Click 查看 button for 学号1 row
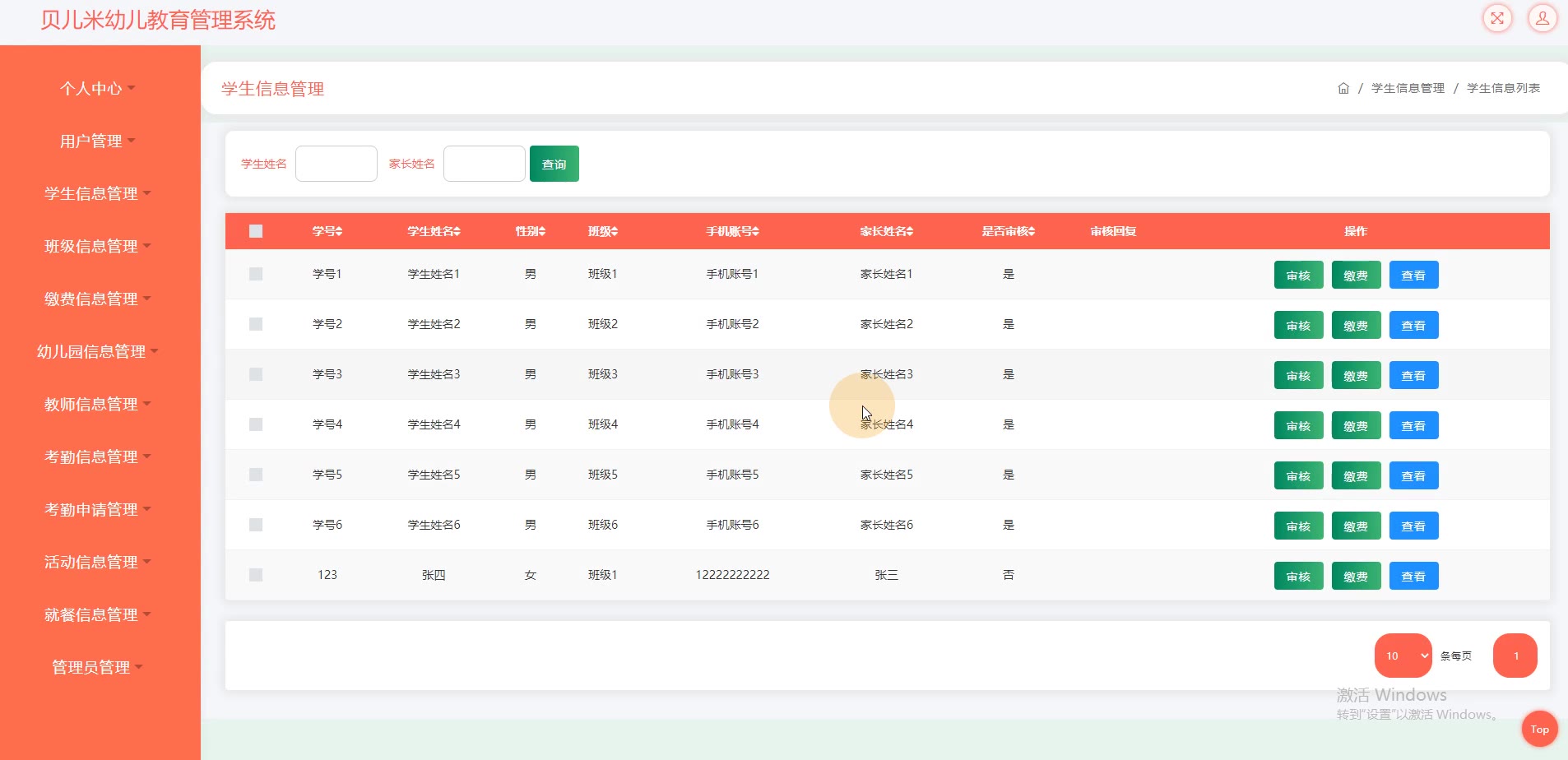1568x760 pixels. [x=1413, y=275]
